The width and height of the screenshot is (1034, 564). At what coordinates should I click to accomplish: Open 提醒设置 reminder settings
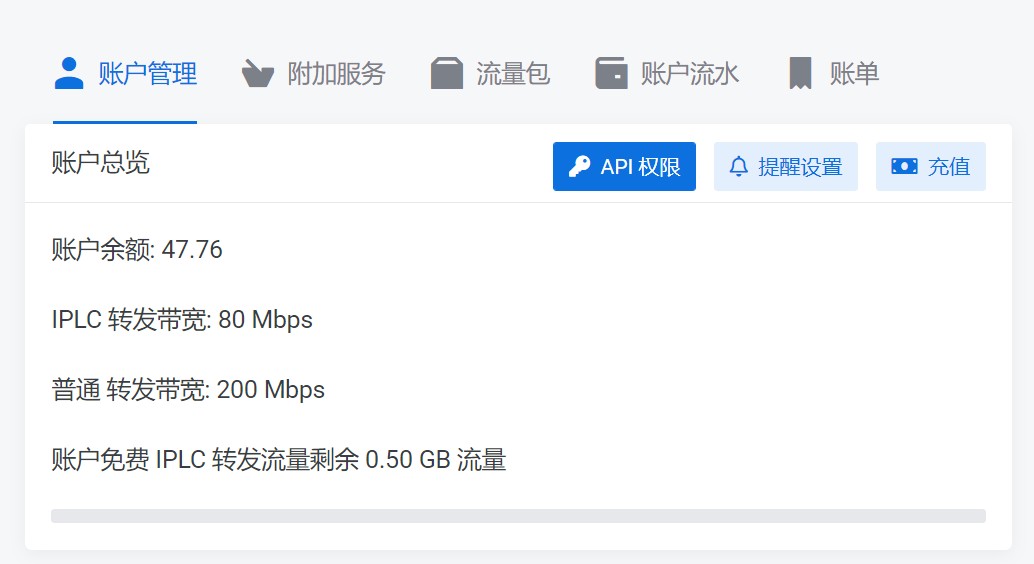coord(785,166)
